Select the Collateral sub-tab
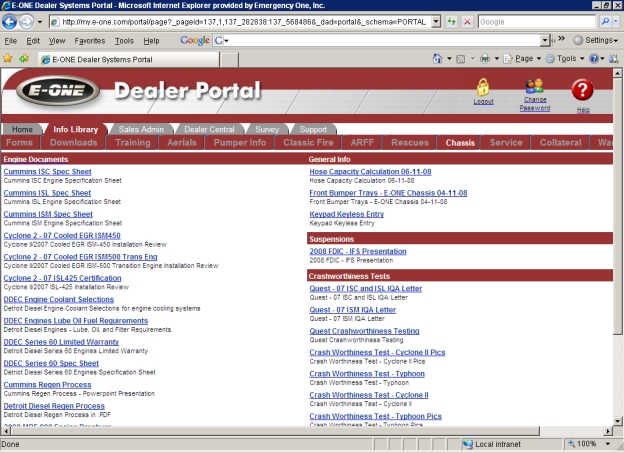624x453 pixels. [560, 143]
